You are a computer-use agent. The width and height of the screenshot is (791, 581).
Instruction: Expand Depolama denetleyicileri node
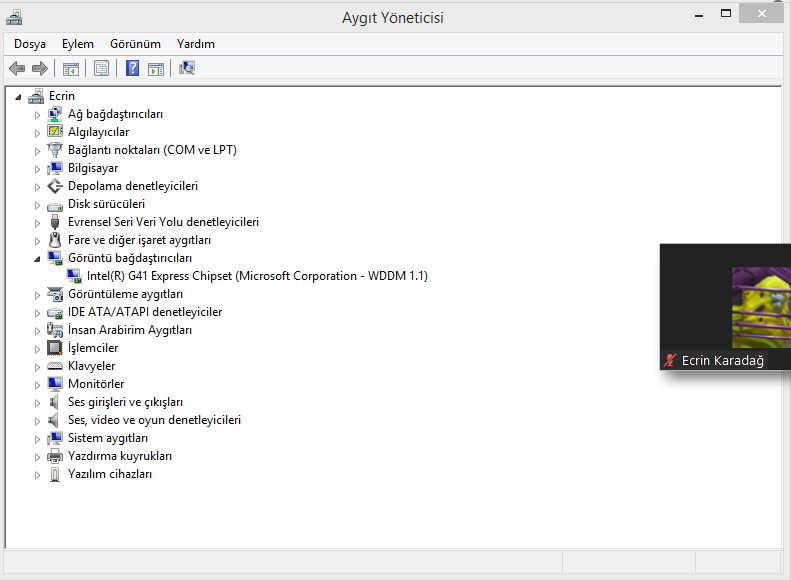click(37, 187)
